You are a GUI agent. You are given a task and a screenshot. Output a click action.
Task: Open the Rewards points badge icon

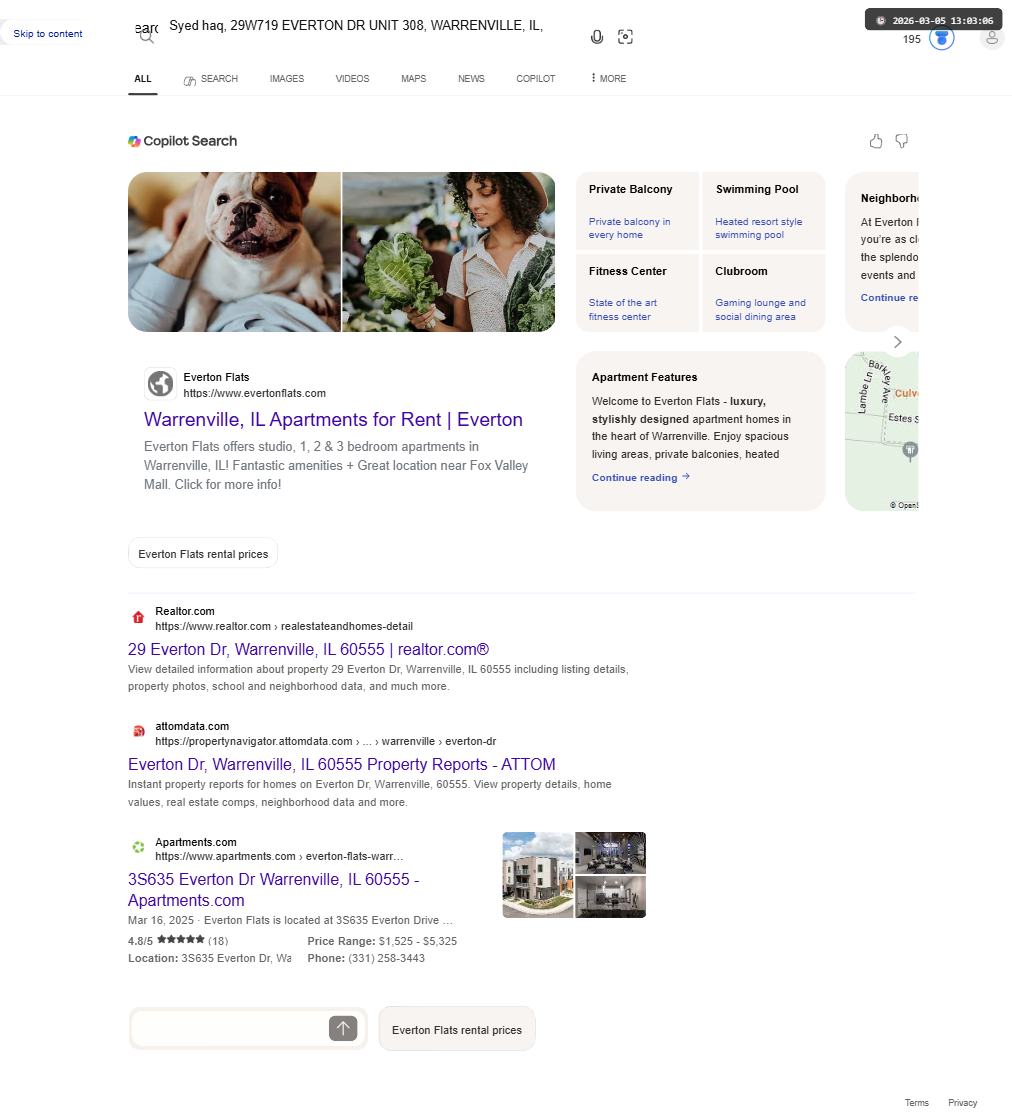click(942, 38)
